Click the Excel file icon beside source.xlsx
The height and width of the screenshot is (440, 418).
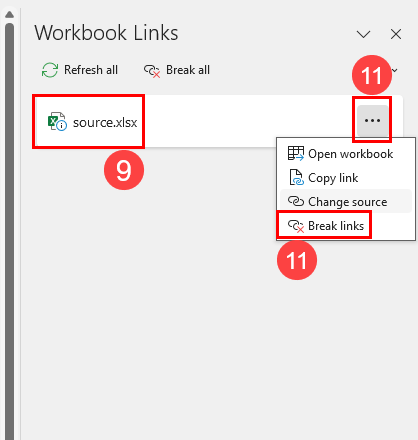(x=57, y=122)
